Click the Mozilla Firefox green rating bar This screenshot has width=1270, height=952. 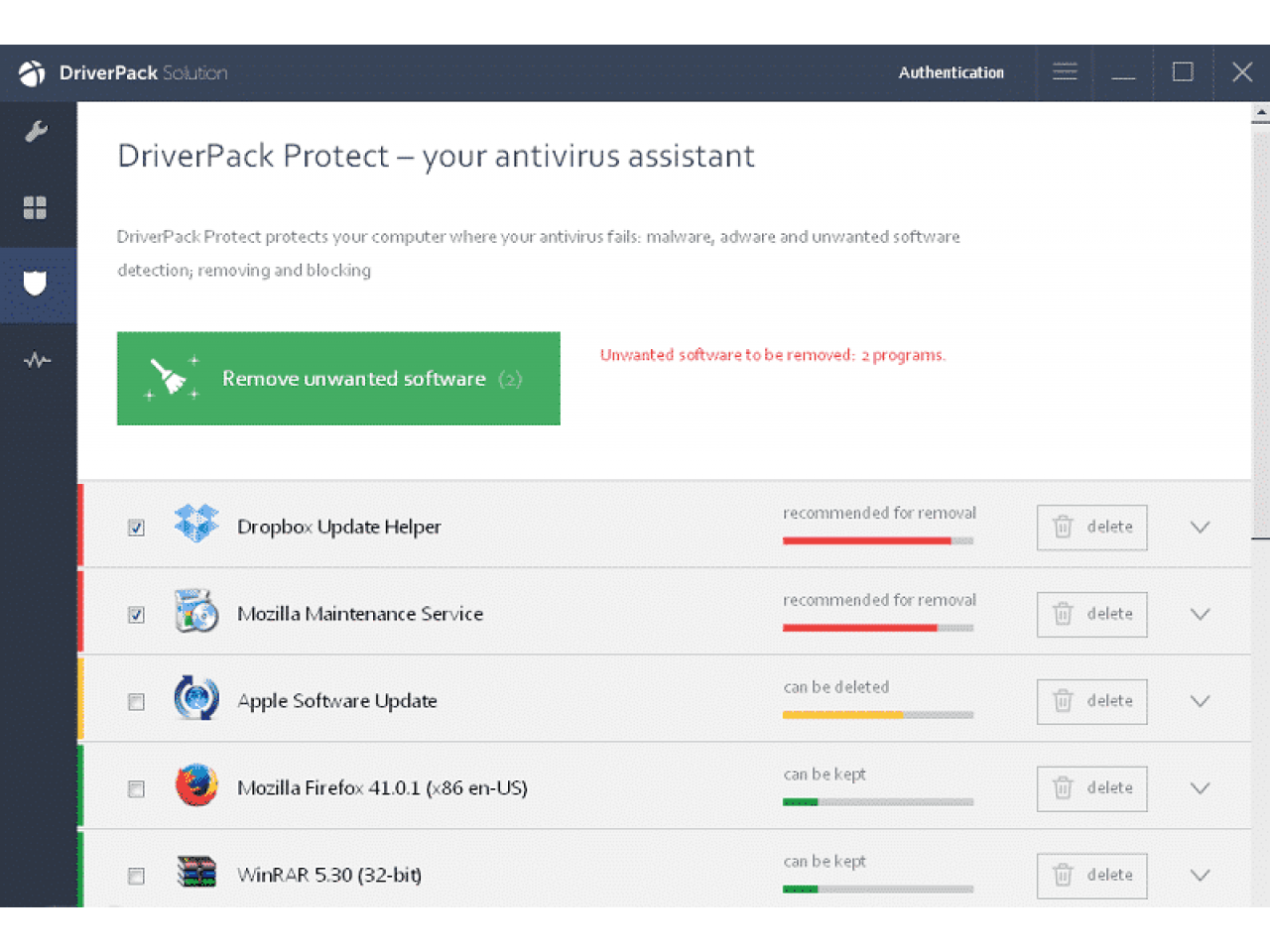click(x=878, y=802)
